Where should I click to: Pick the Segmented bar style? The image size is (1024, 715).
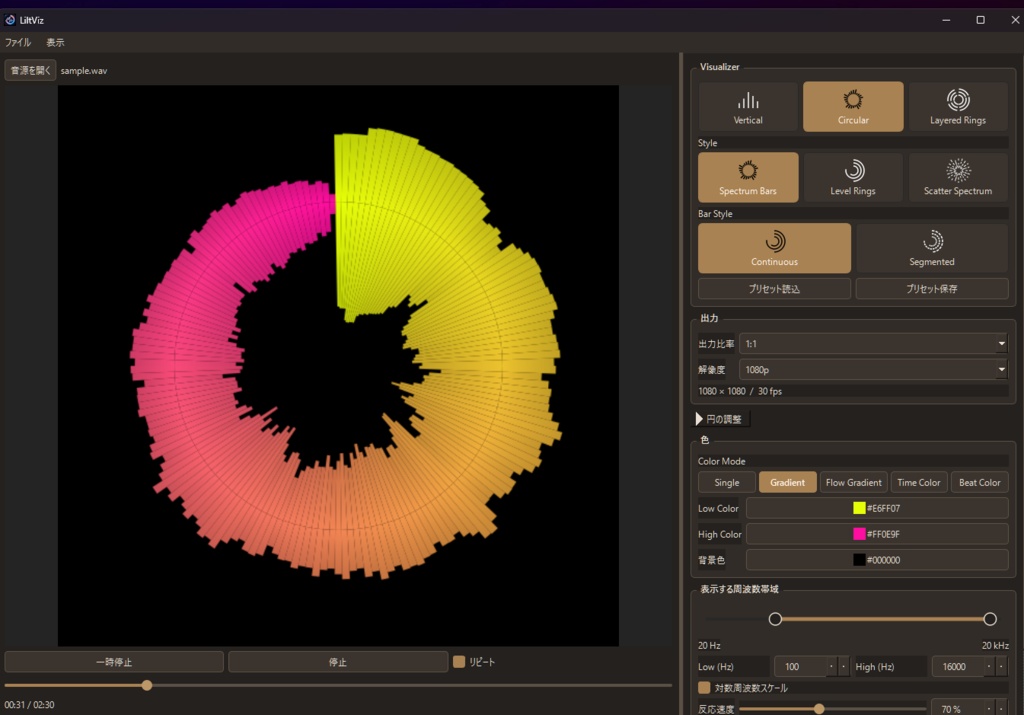tap(932, 248)
